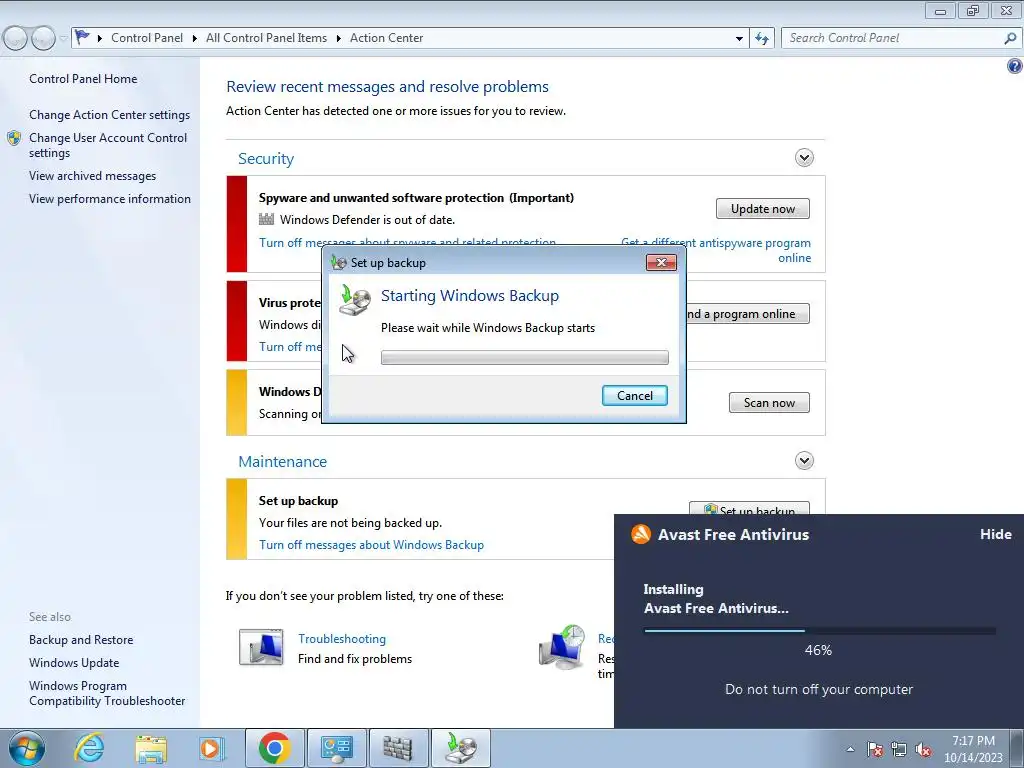This screenshot has width=1024, height=768.
Task: Open Windows Explorer folder icon in taskbar
Action: click(151, 748)
